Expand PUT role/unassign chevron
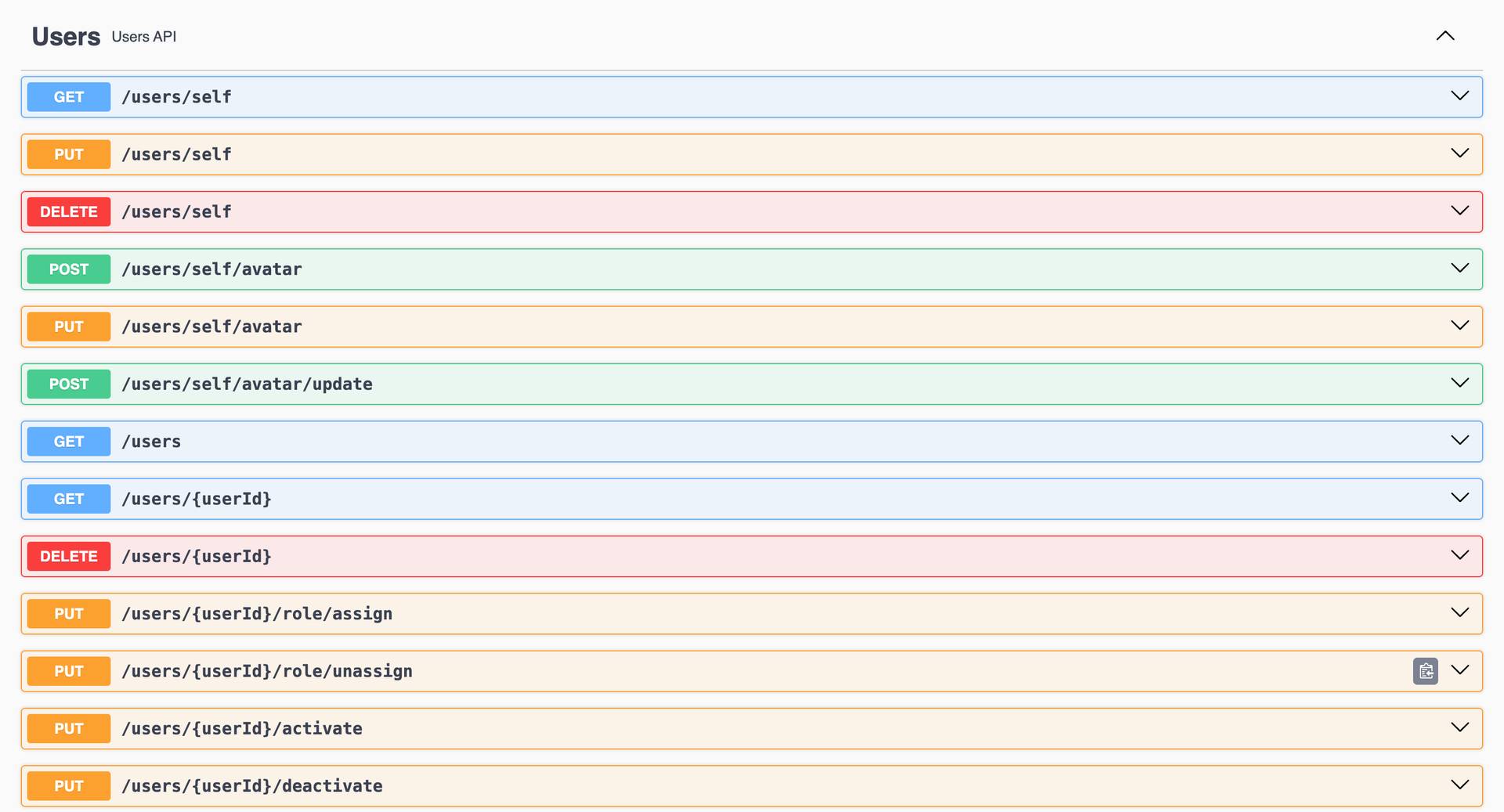 [1459, 669]
